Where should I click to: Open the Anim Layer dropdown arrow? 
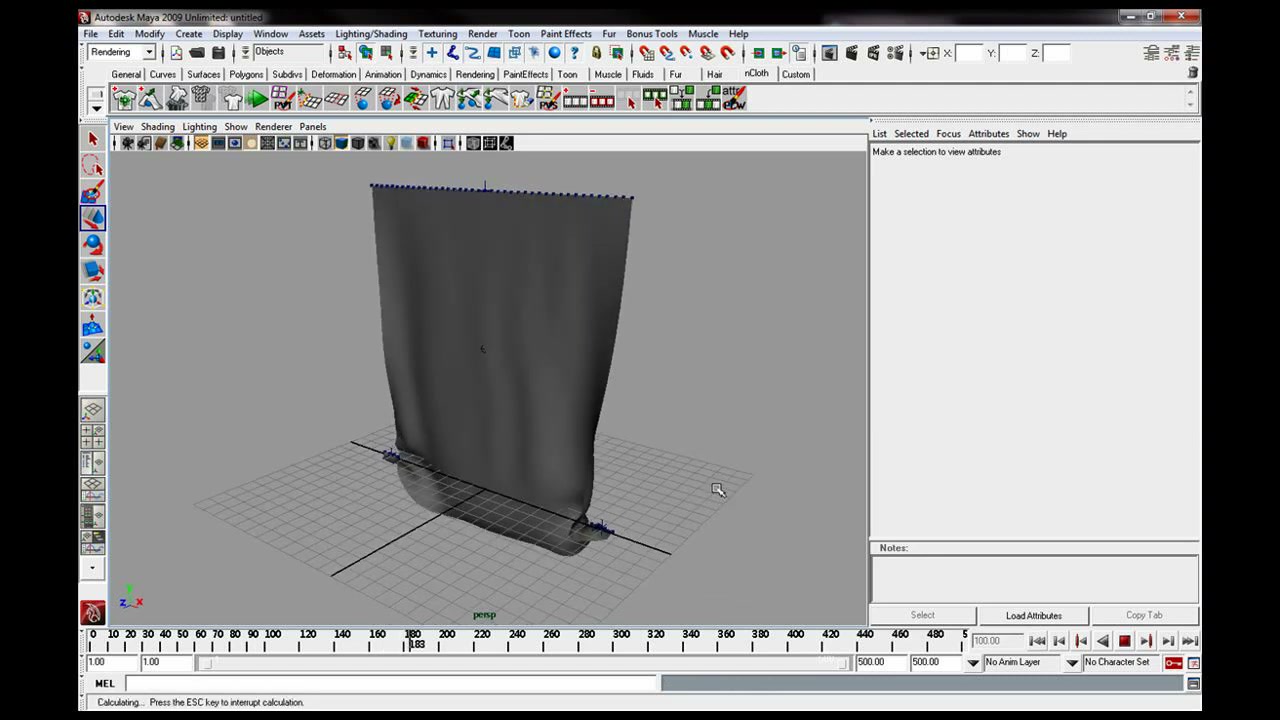pyautogui.click(x=973, y=663)
